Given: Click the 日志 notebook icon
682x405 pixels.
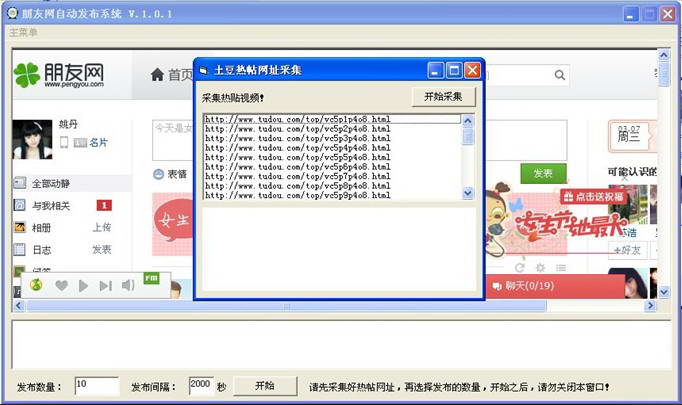Looking at the screenshot, I should pos(20,249).
